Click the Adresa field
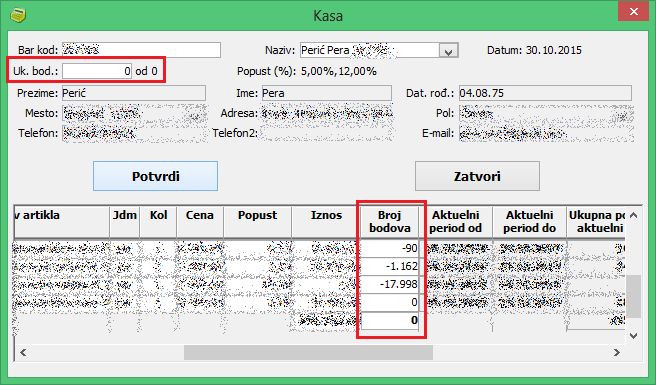This screenshot has width=656, height=385. [x=327, y=113]
